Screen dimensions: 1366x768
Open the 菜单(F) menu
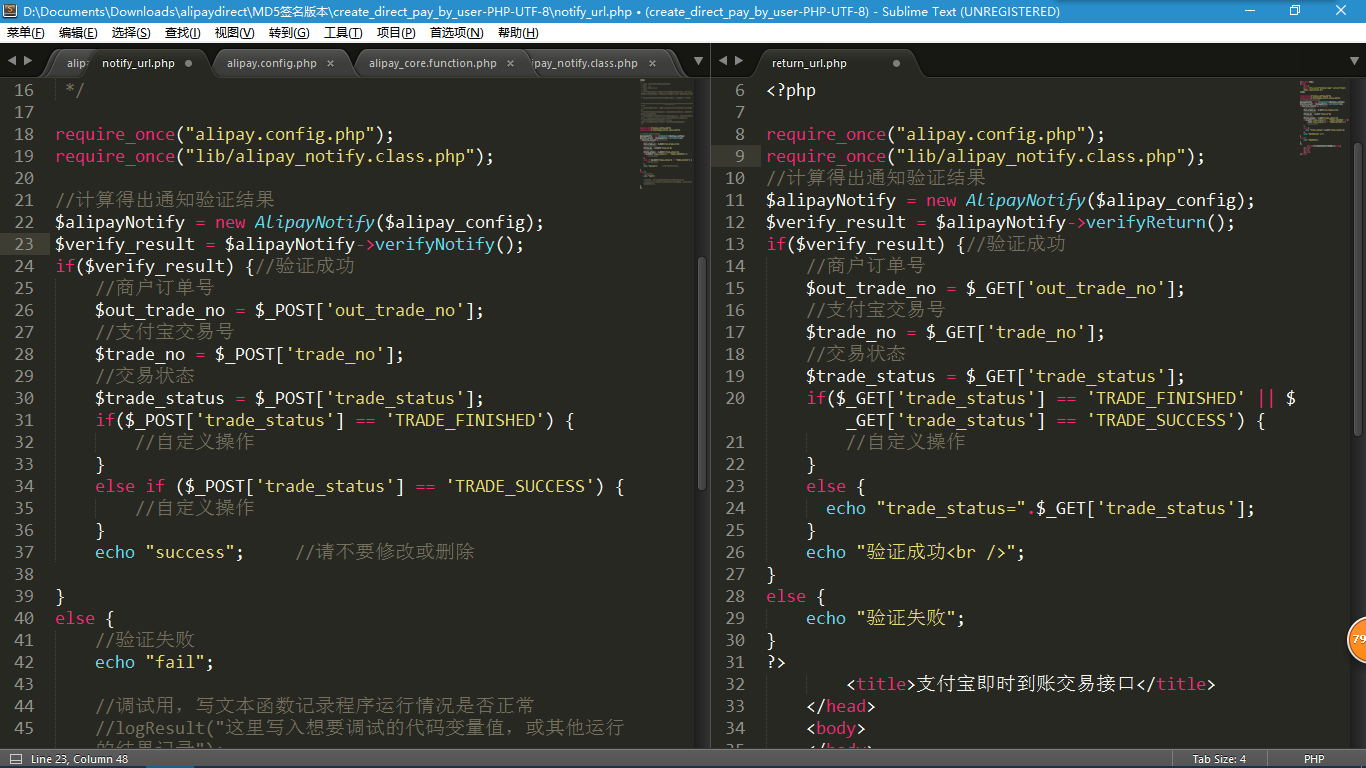click(x=25, y=33)
